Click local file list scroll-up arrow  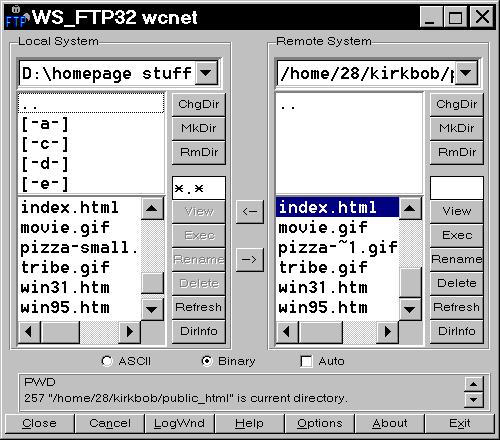[x=152, y=208]
